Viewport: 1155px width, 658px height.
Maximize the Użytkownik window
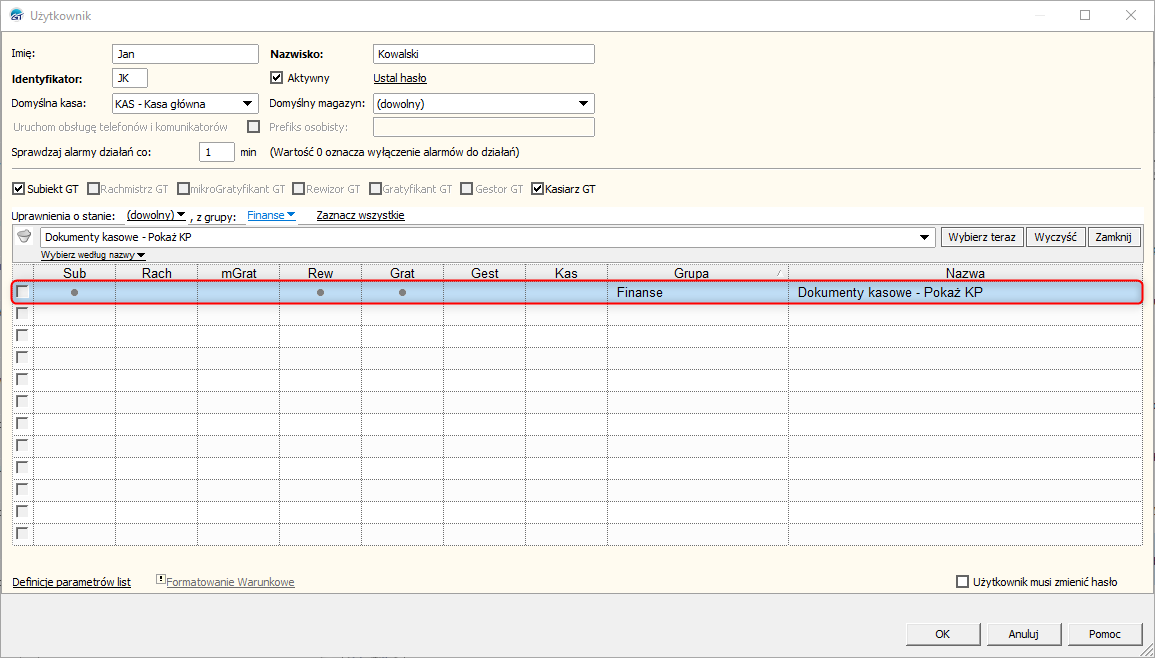pyautogui.click(x=1085, y=15)
